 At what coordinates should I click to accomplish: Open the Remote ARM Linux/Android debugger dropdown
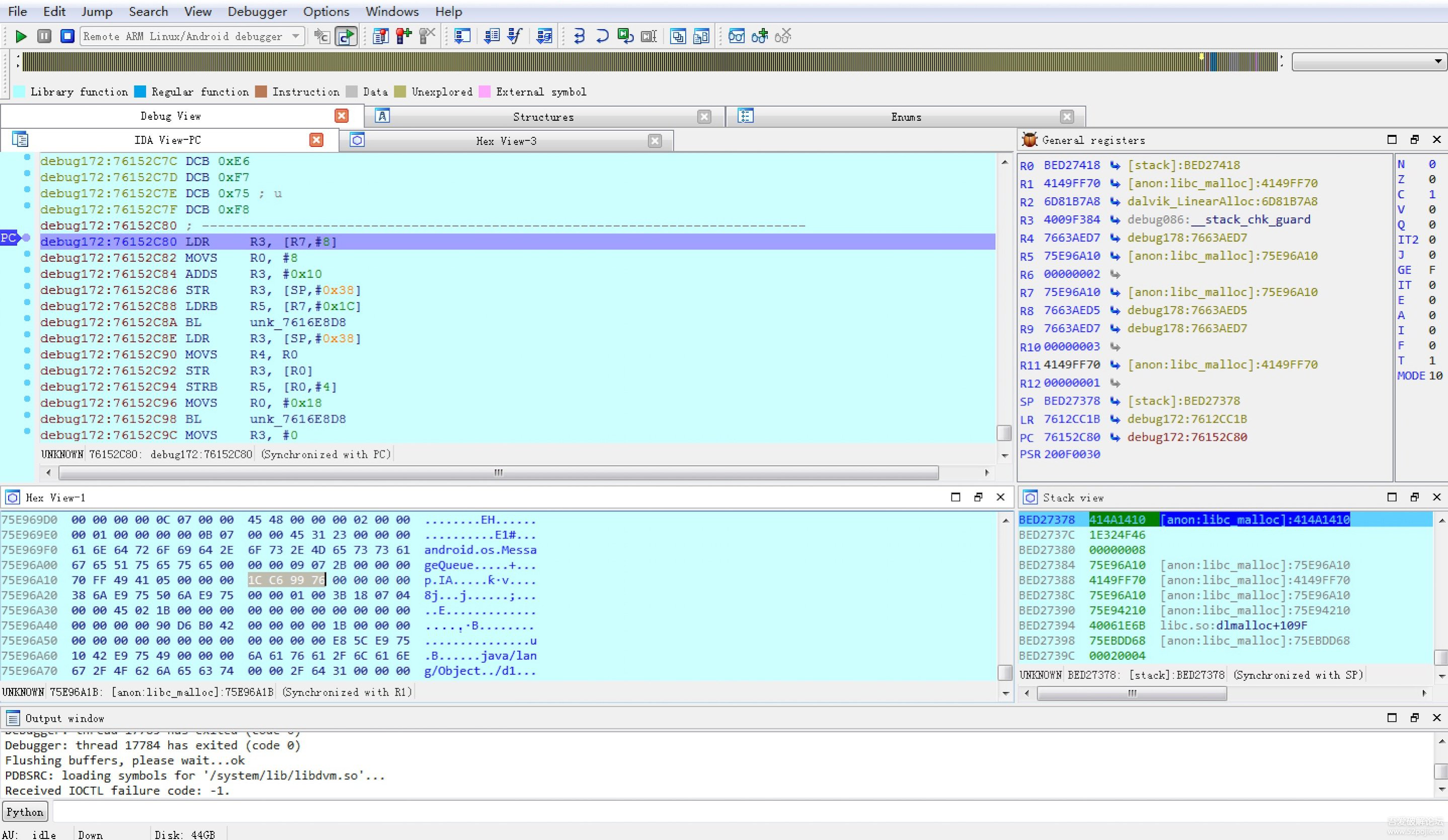click(295, 36)
